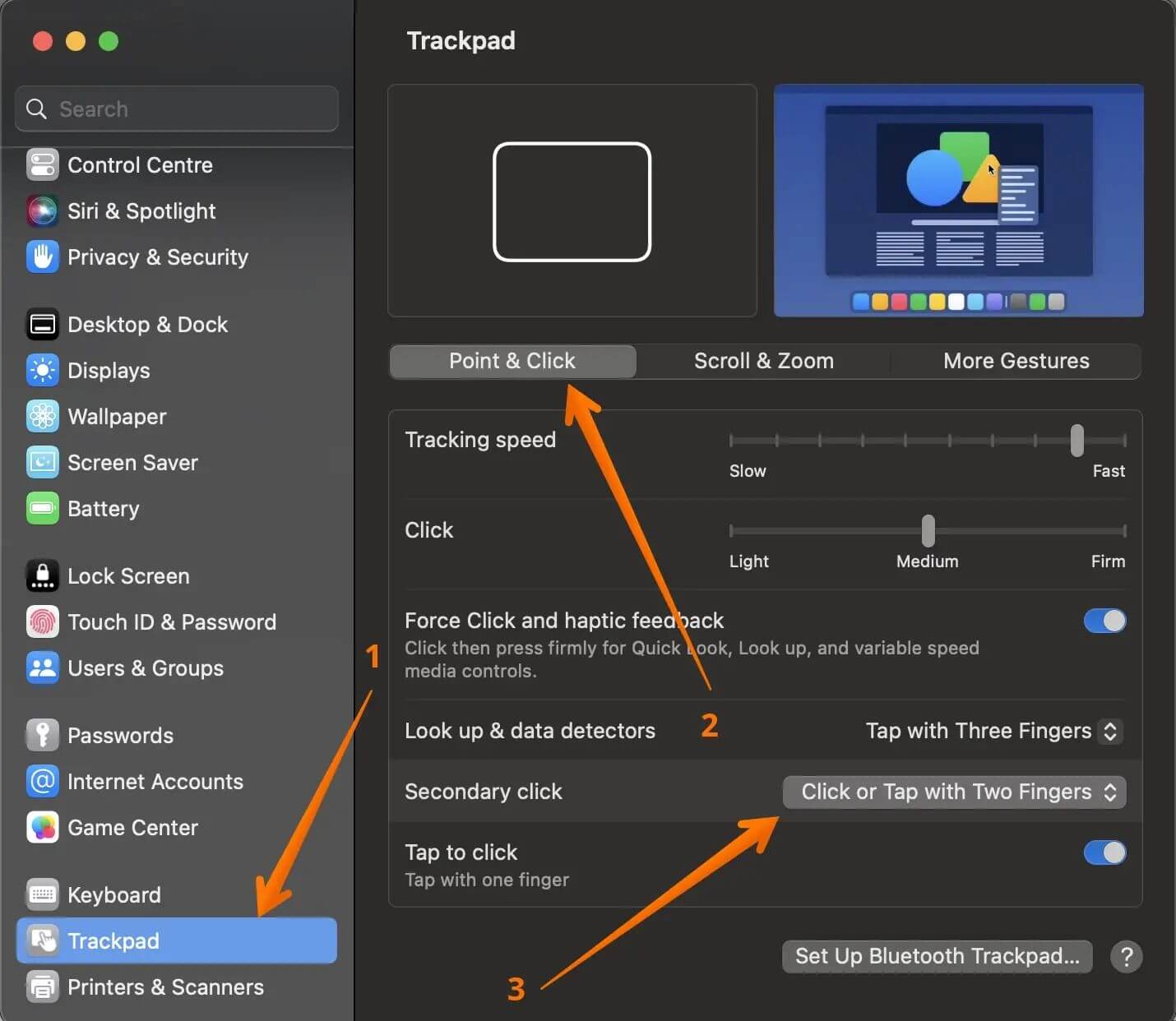This screenshot has height=1021, width=1176.
Task: Open Siri & Spotlight settings
Action: (141, 211)
